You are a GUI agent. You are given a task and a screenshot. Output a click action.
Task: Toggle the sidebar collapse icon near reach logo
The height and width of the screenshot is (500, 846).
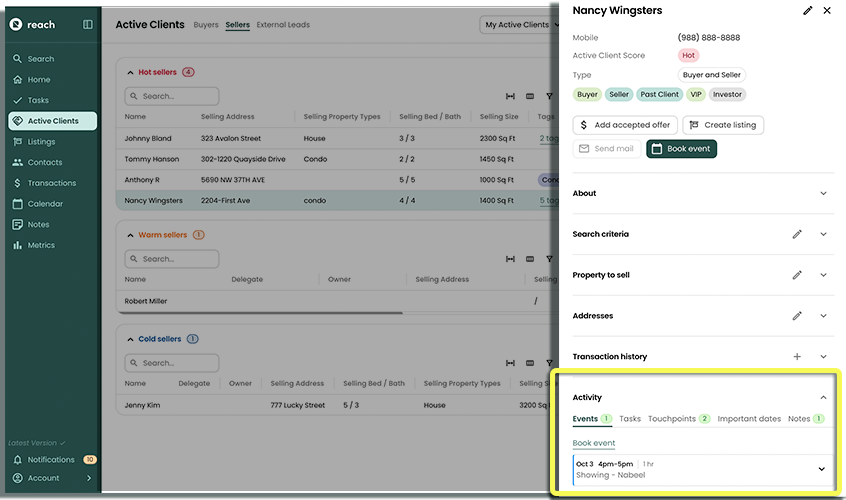point(88,24)
